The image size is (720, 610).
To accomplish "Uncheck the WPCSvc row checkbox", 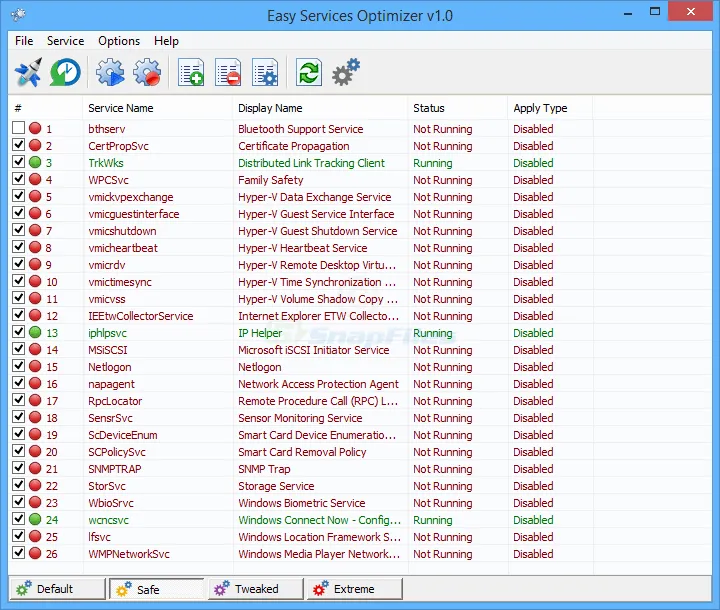I will coord(18,179).
